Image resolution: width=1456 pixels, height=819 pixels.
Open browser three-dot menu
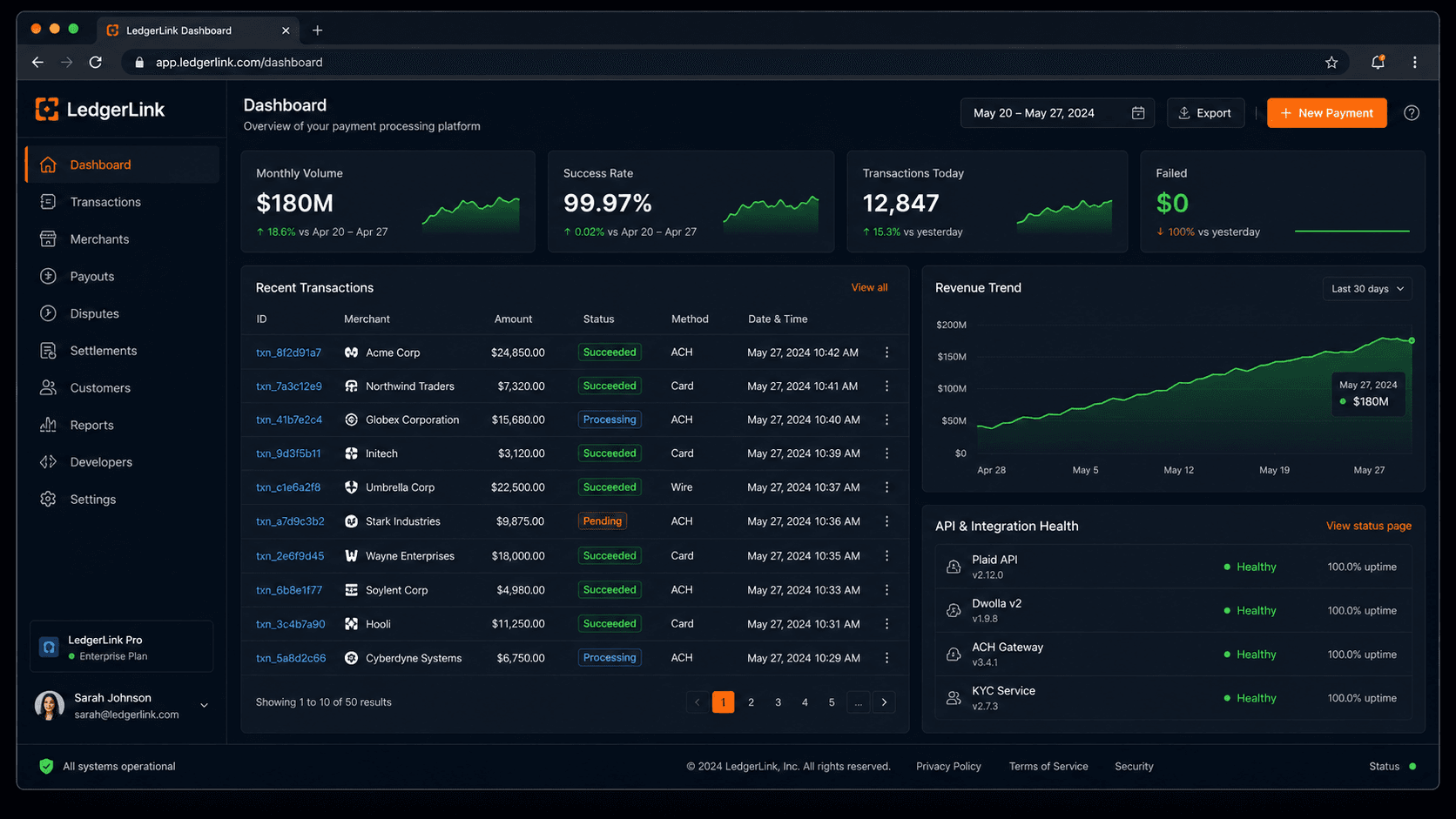pyautogui.click(x=1415, y=62)
